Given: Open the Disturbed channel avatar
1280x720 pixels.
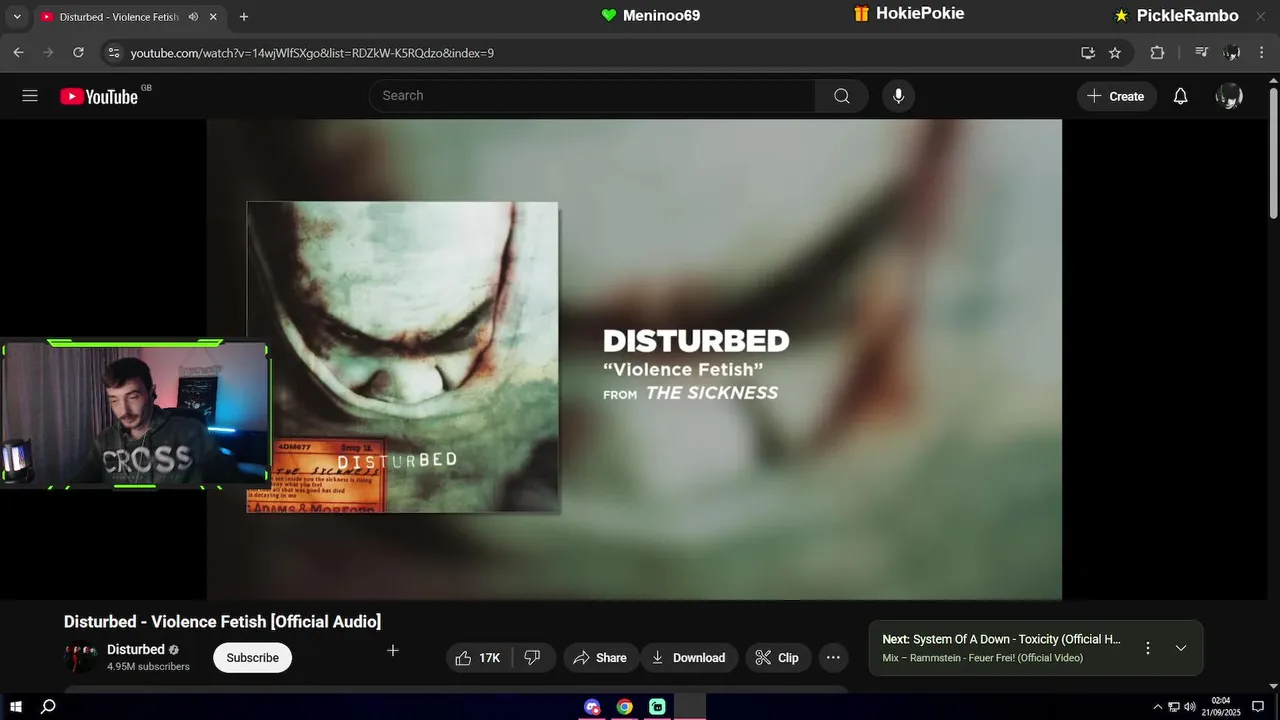Looking at the screenshot, I should (80, 657).
